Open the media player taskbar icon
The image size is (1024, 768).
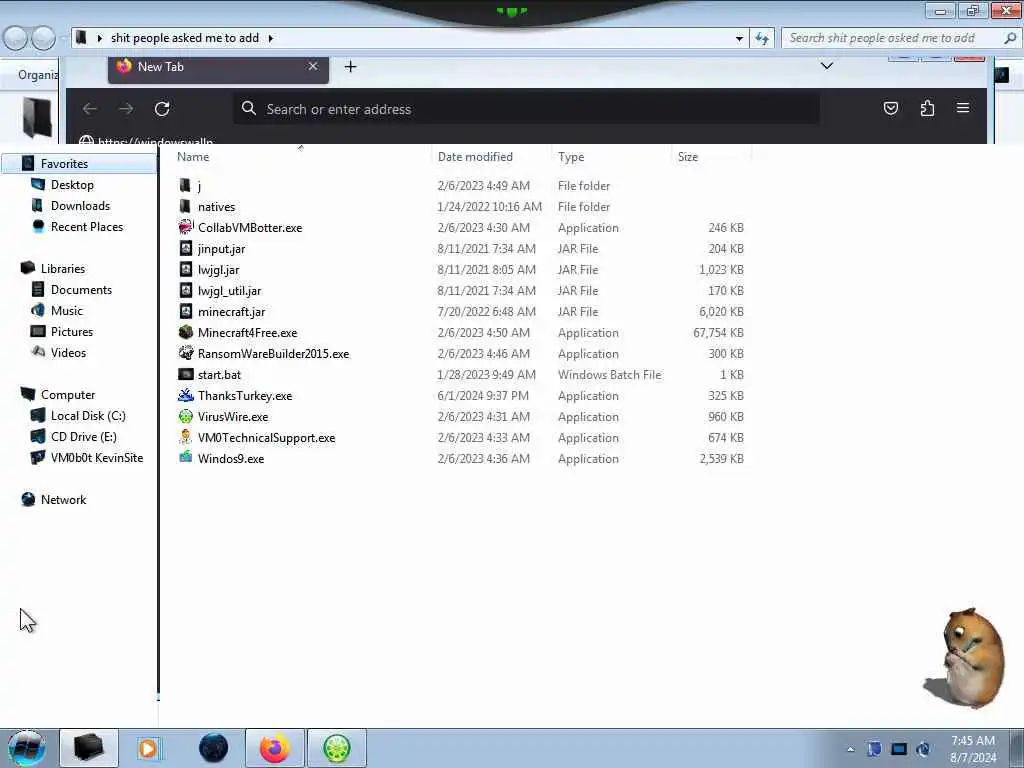point(148,748)
